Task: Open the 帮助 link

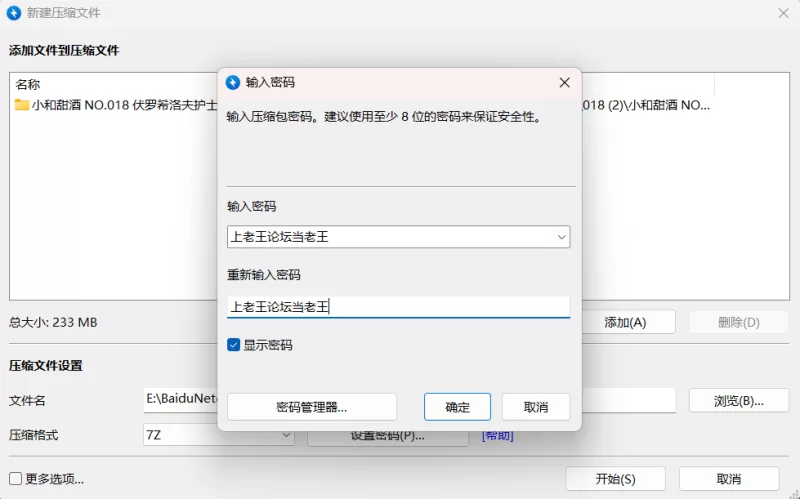Action: click(x=497, y=436)
